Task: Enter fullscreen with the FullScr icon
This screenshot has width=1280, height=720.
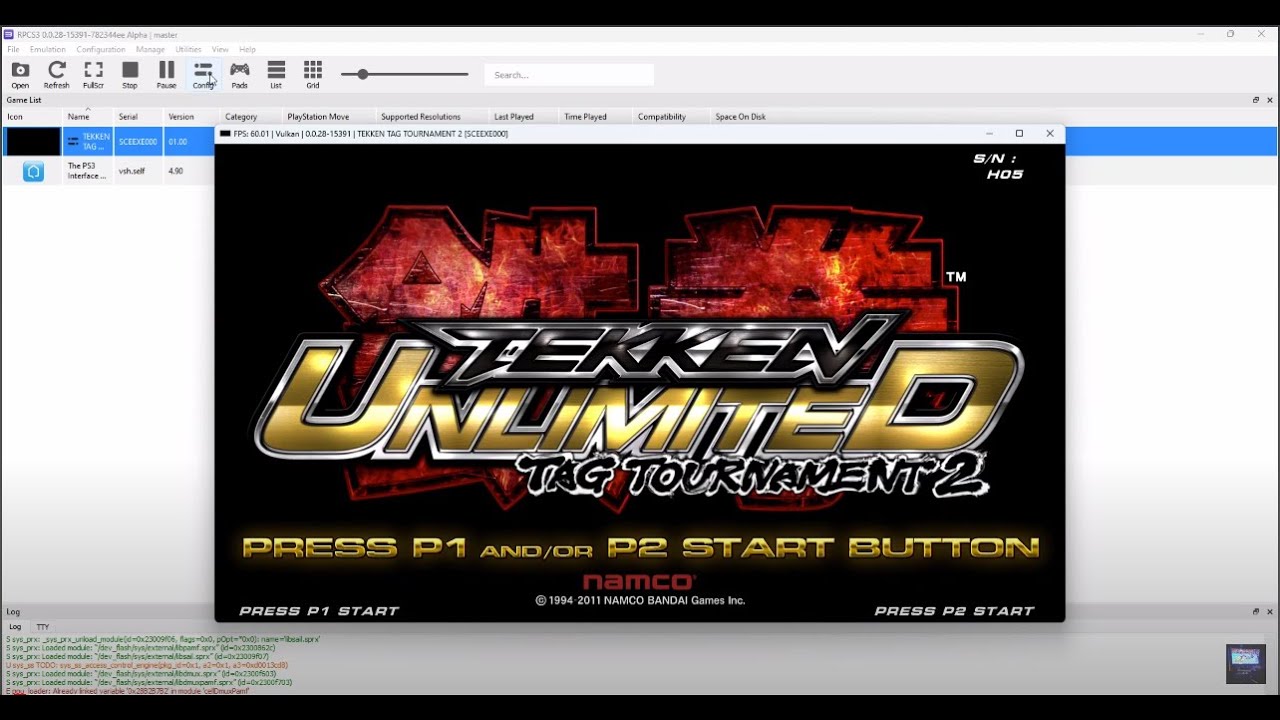Action: click(x=93, y=74)
